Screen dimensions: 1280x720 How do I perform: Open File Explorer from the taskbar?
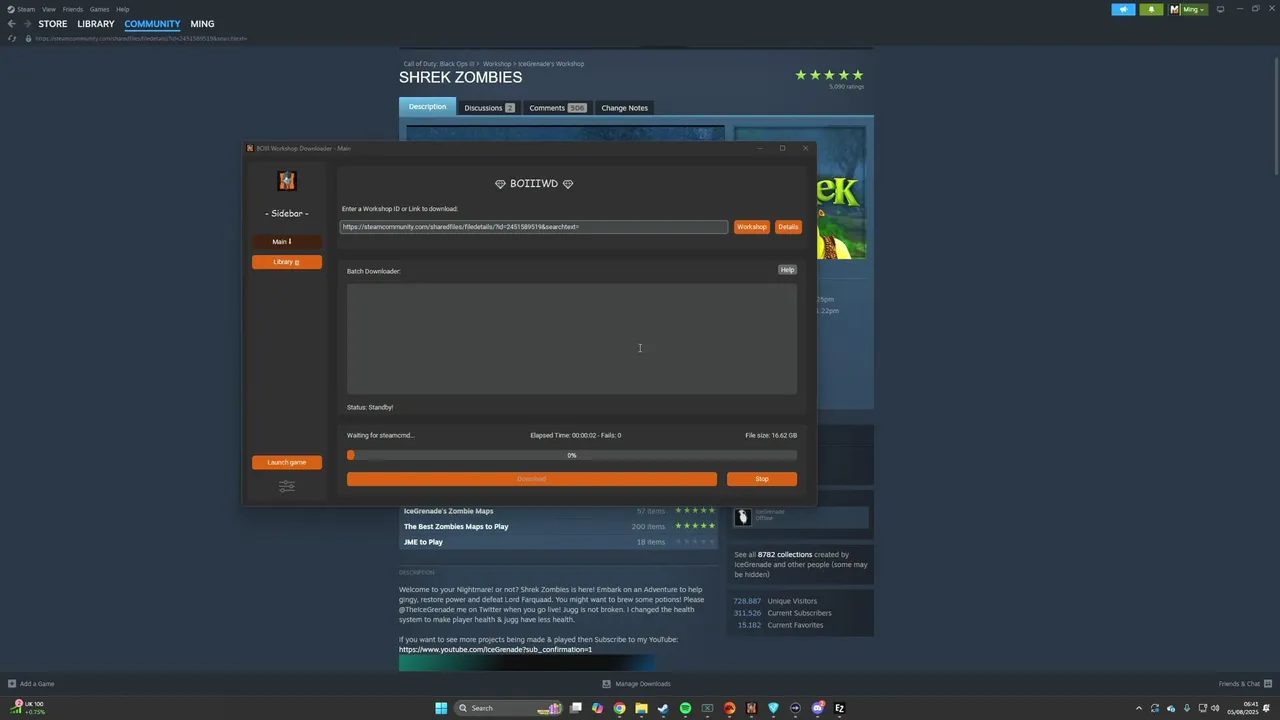point(641,708)
